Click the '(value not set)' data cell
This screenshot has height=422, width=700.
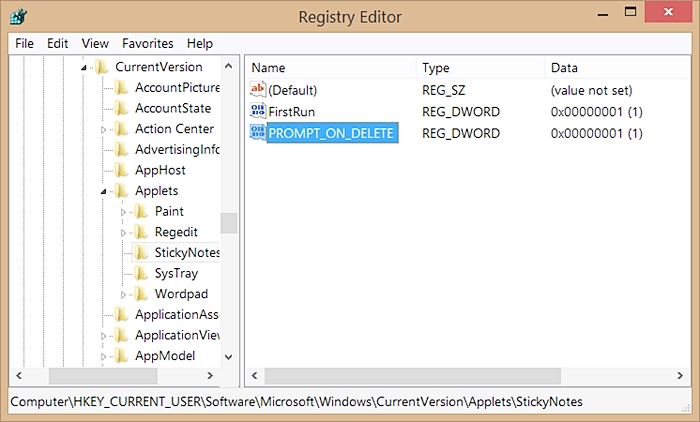point(592,90)
